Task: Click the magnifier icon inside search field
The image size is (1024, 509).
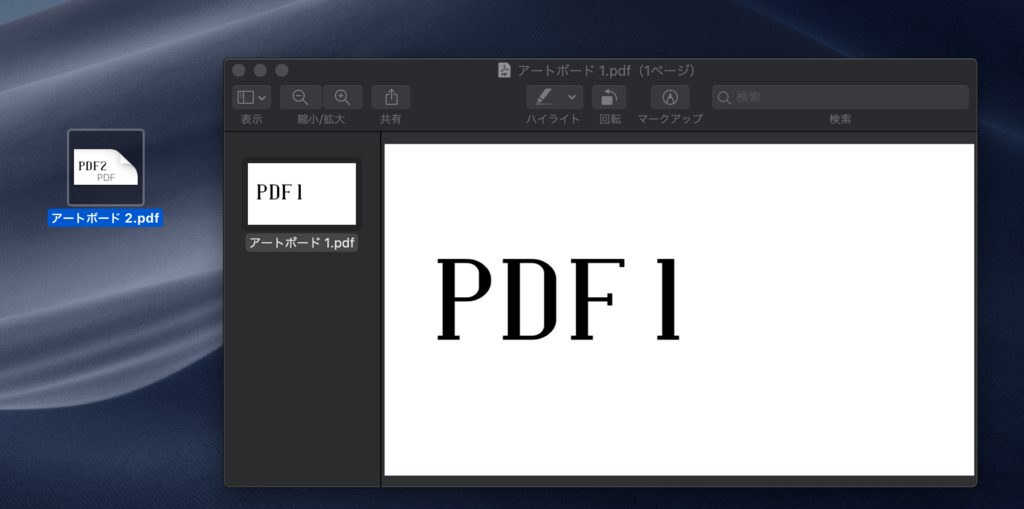Action: pos(724,97)
